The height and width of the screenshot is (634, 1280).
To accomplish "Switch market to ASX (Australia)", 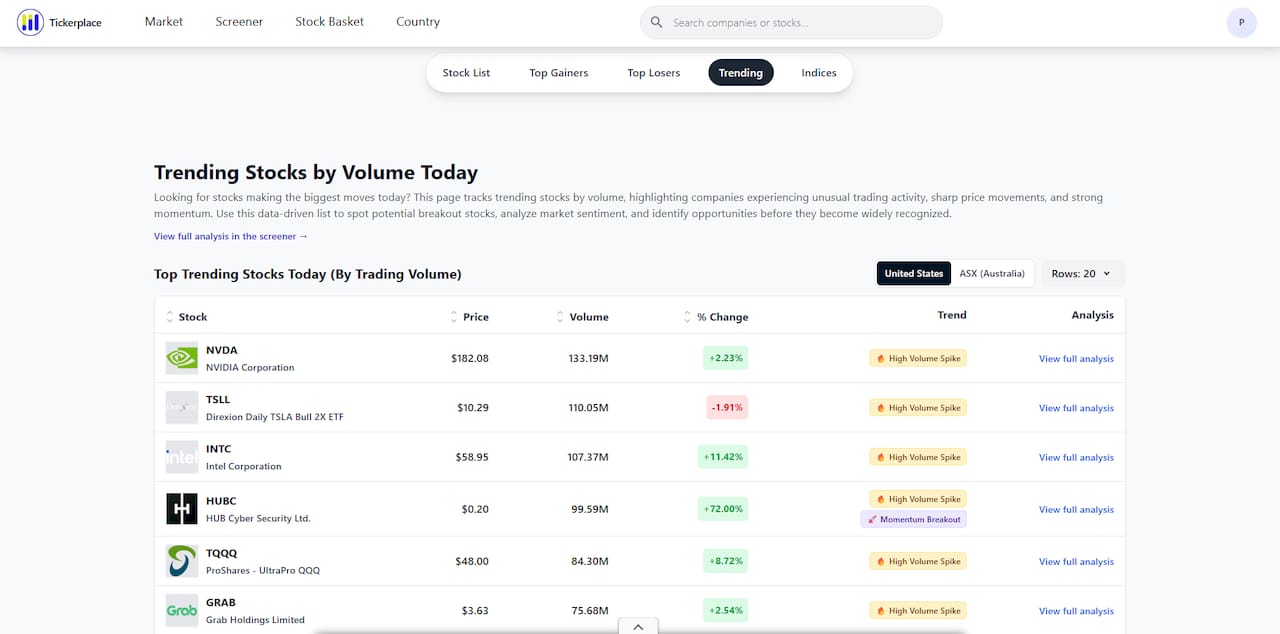I will click(x=991, y=273).
